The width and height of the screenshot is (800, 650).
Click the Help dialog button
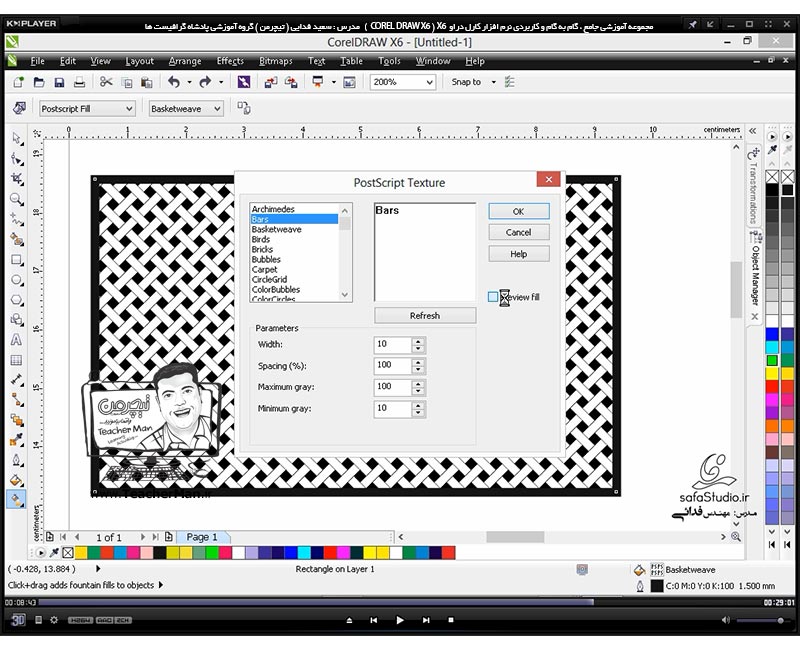[x=519, y=254]
